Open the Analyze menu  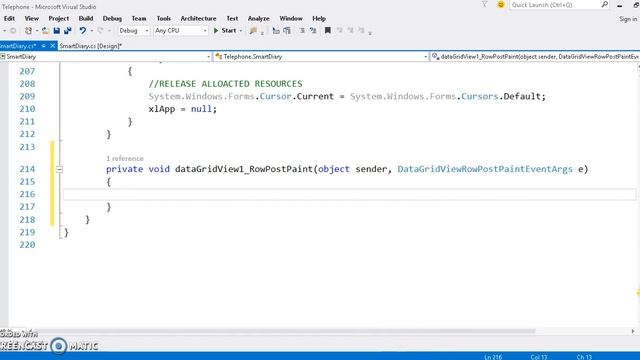click(259, 18)
